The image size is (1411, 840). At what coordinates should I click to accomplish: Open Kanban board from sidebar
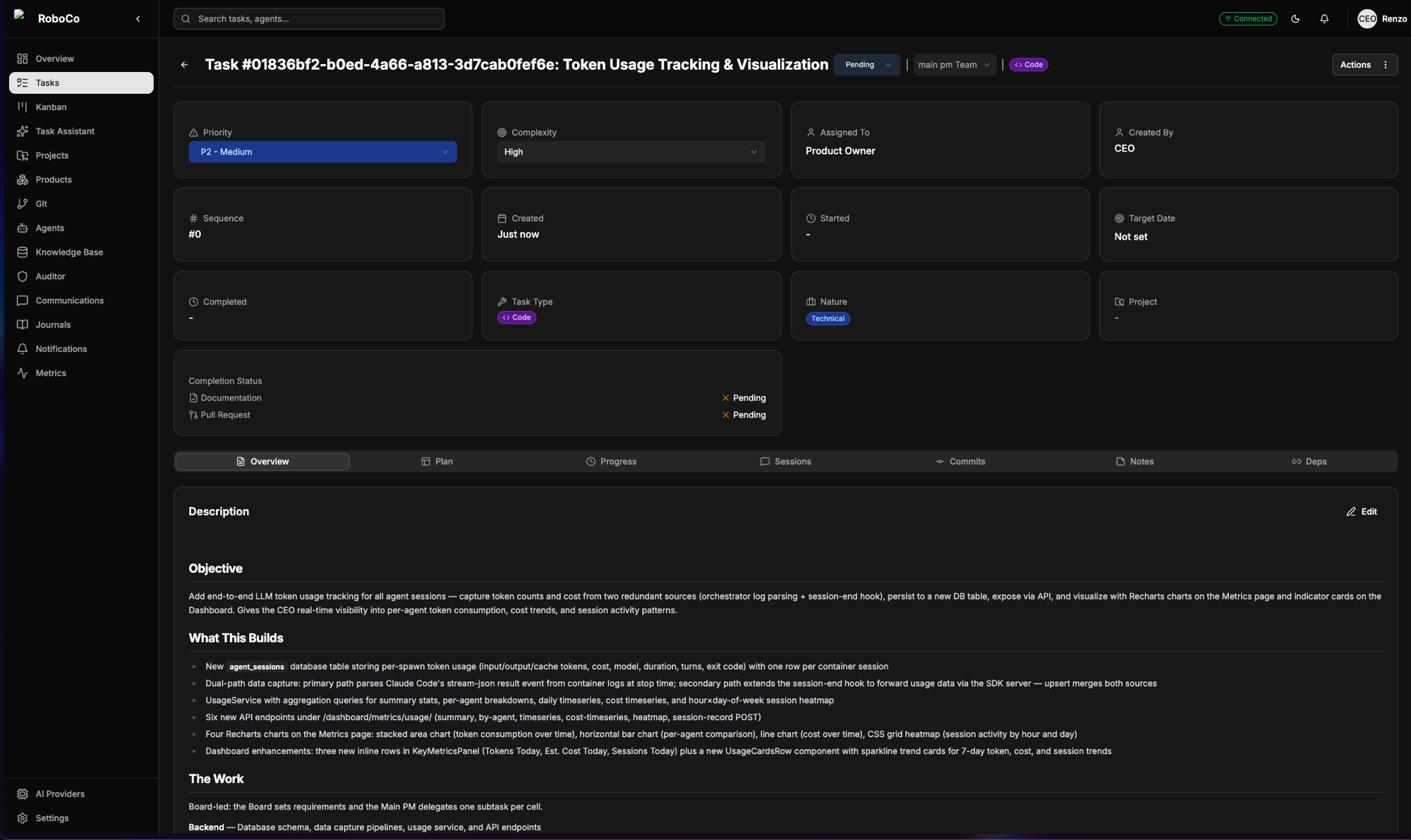point(81,107)
